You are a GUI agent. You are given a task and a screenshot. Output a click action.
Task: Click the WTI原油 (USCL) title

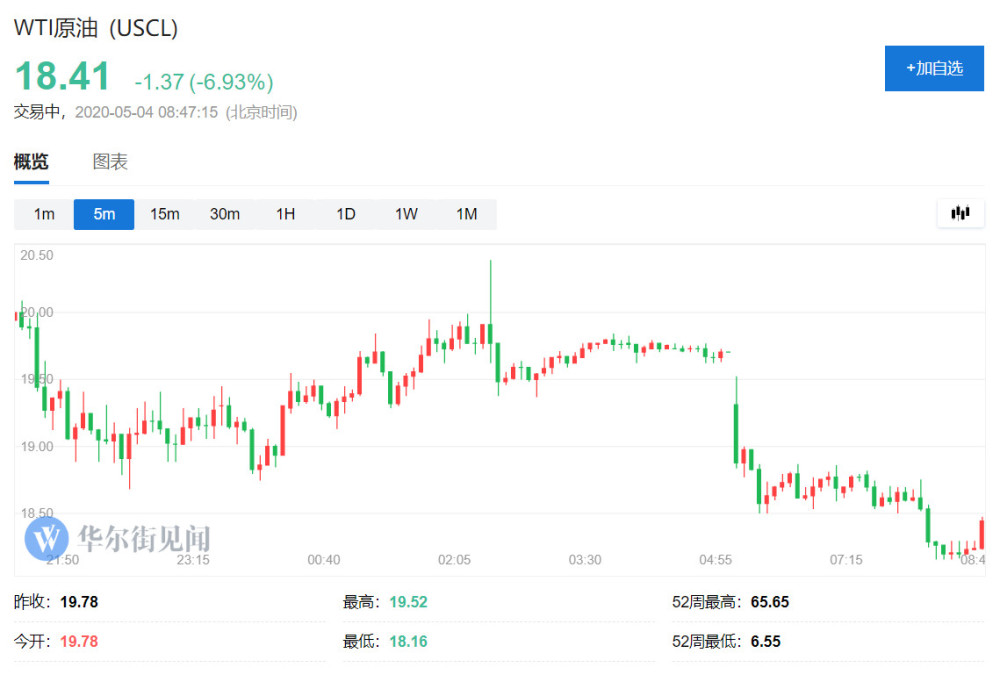point(96,28)
